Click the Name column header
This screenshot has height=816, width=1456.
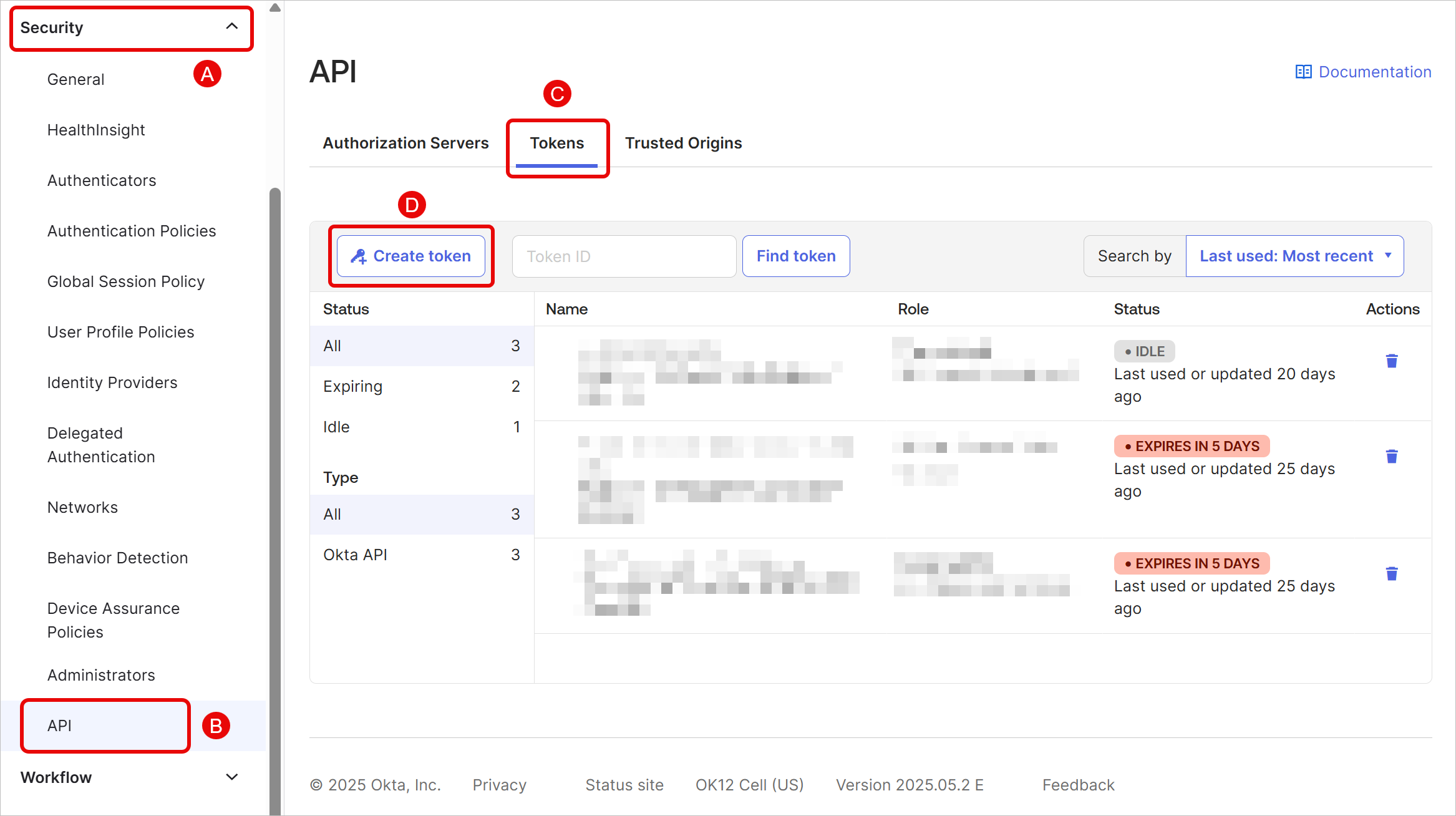pyautogui.click(x=566, y=309)
